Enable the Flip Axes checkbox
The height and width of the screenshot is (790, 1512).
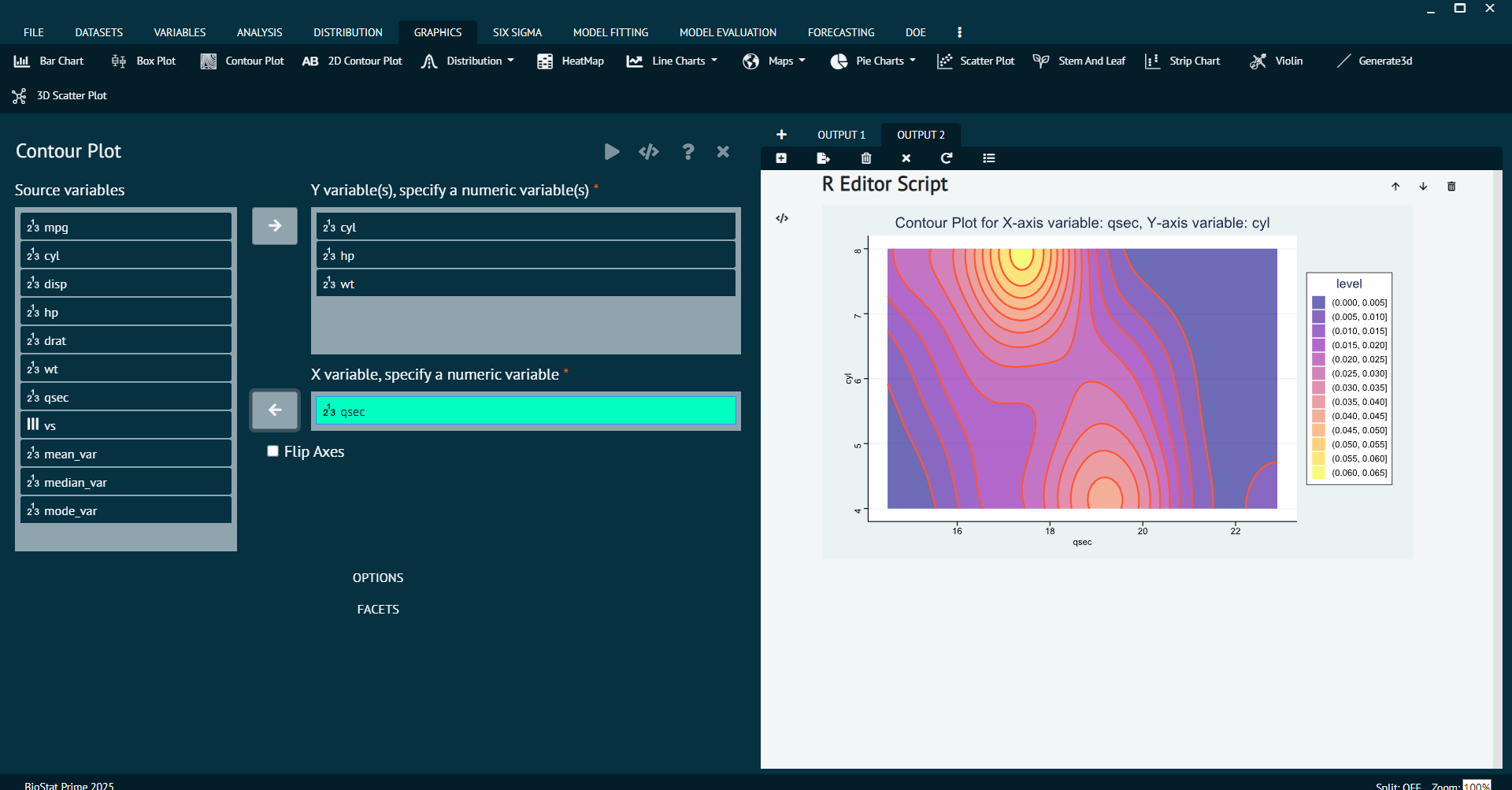click(273, 451)
